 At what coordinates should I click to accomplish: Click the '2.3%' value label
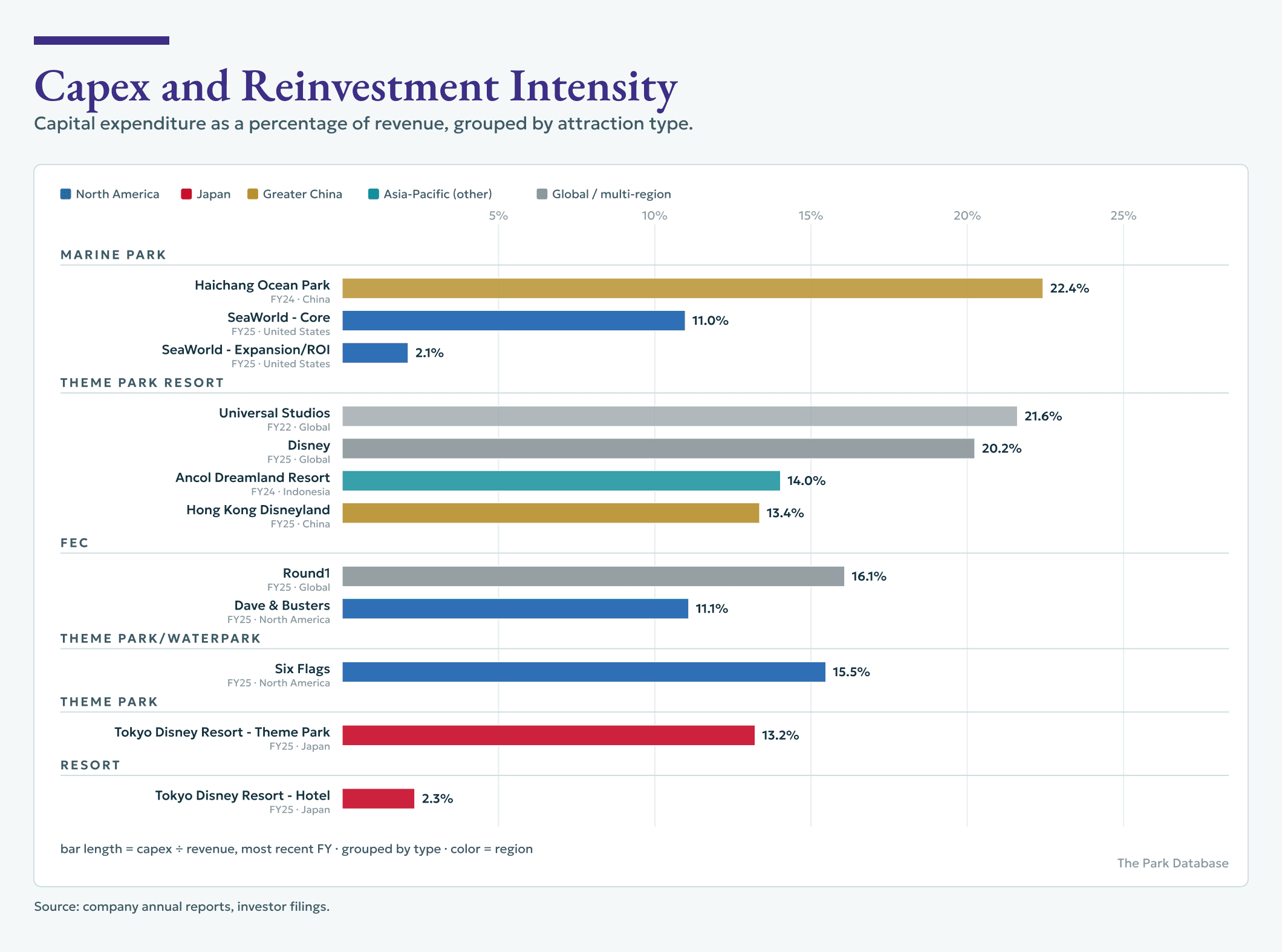tap(437, 798)
